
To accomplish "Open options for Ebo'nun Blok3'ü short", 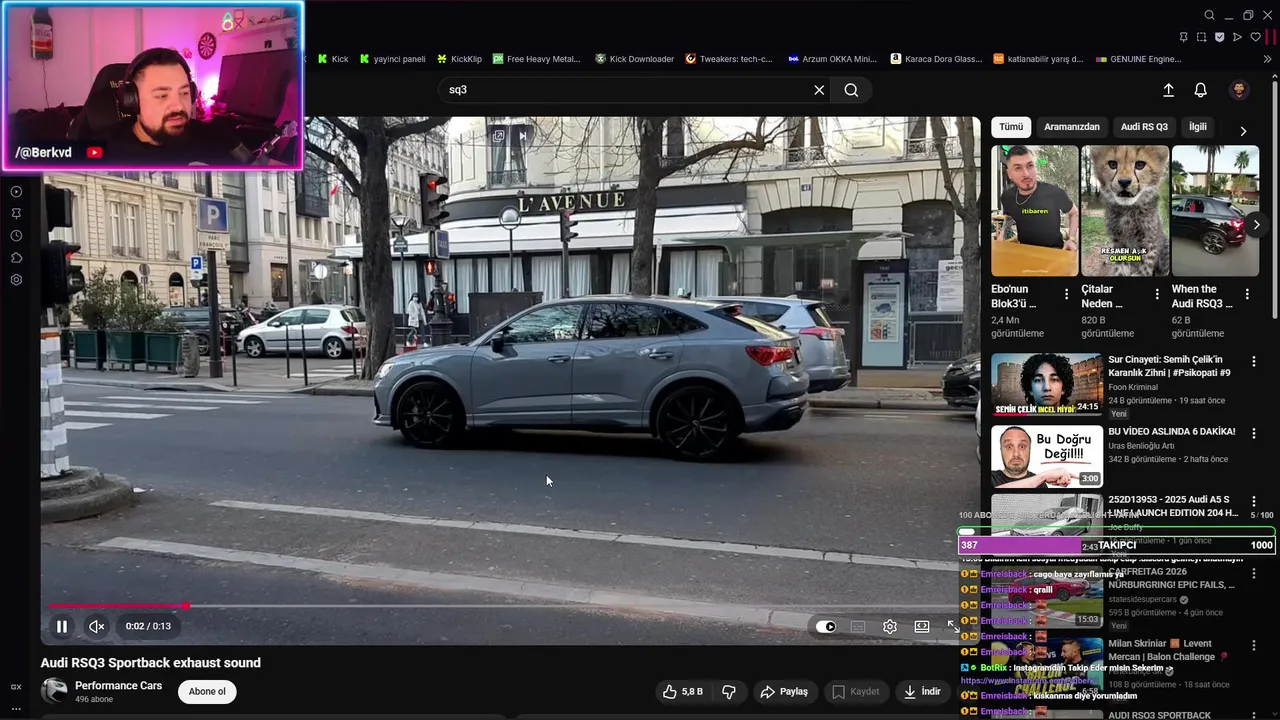I will click(1066, 294).
